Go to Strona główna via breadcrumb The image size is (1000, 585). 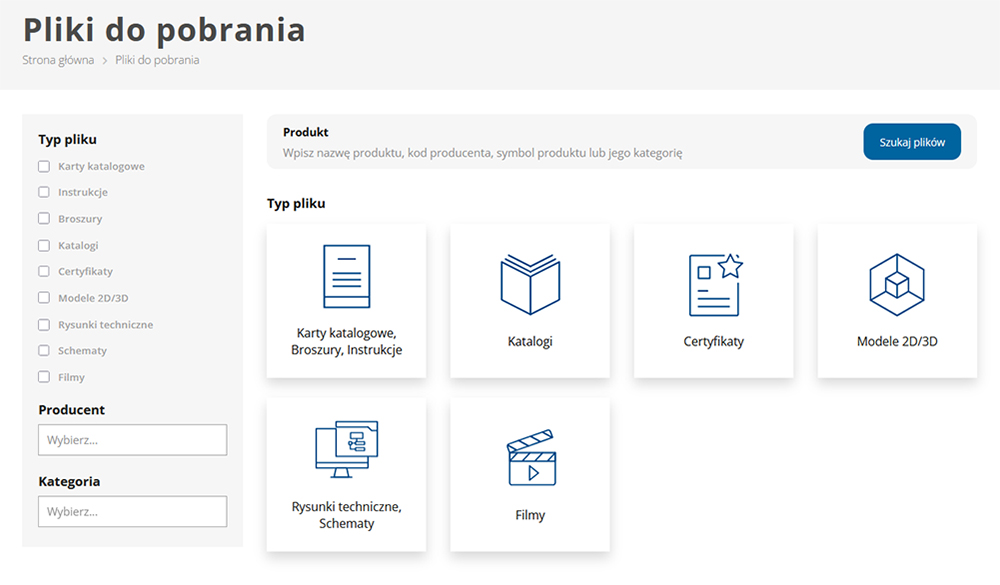point(57,60)
